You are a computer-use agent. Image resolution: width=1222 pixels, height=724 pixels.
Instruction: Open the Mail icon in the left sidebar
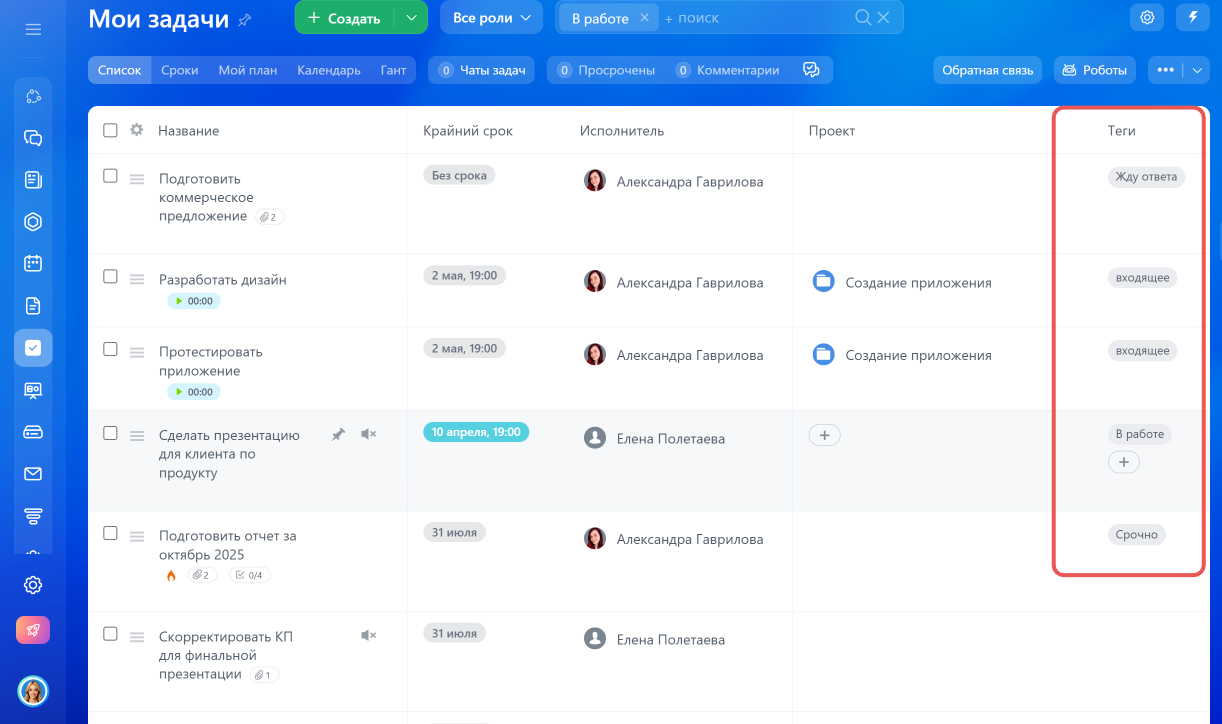(33, 474)
